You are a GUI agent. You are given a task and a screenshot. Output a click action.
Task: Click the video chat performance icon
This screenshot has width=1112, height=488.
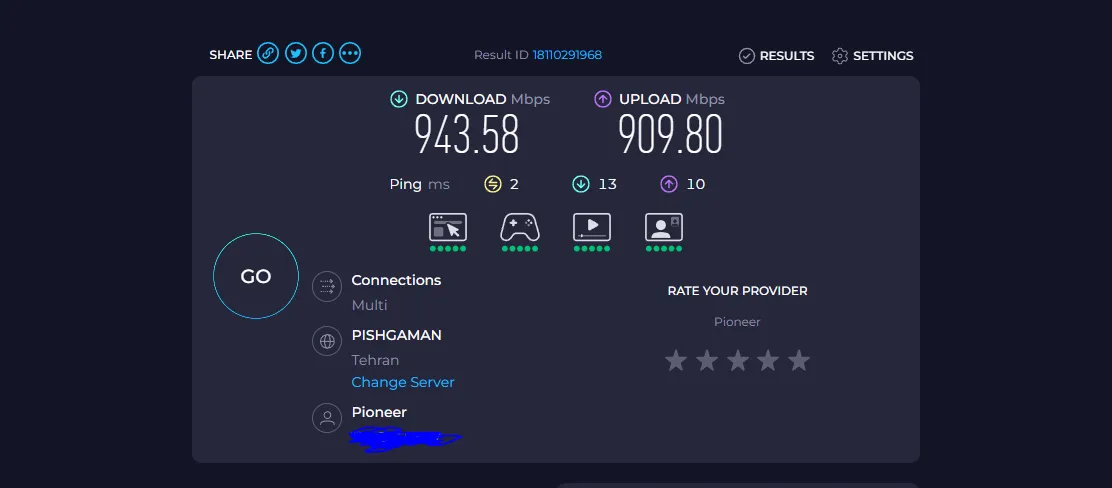(x=663, y=227)
